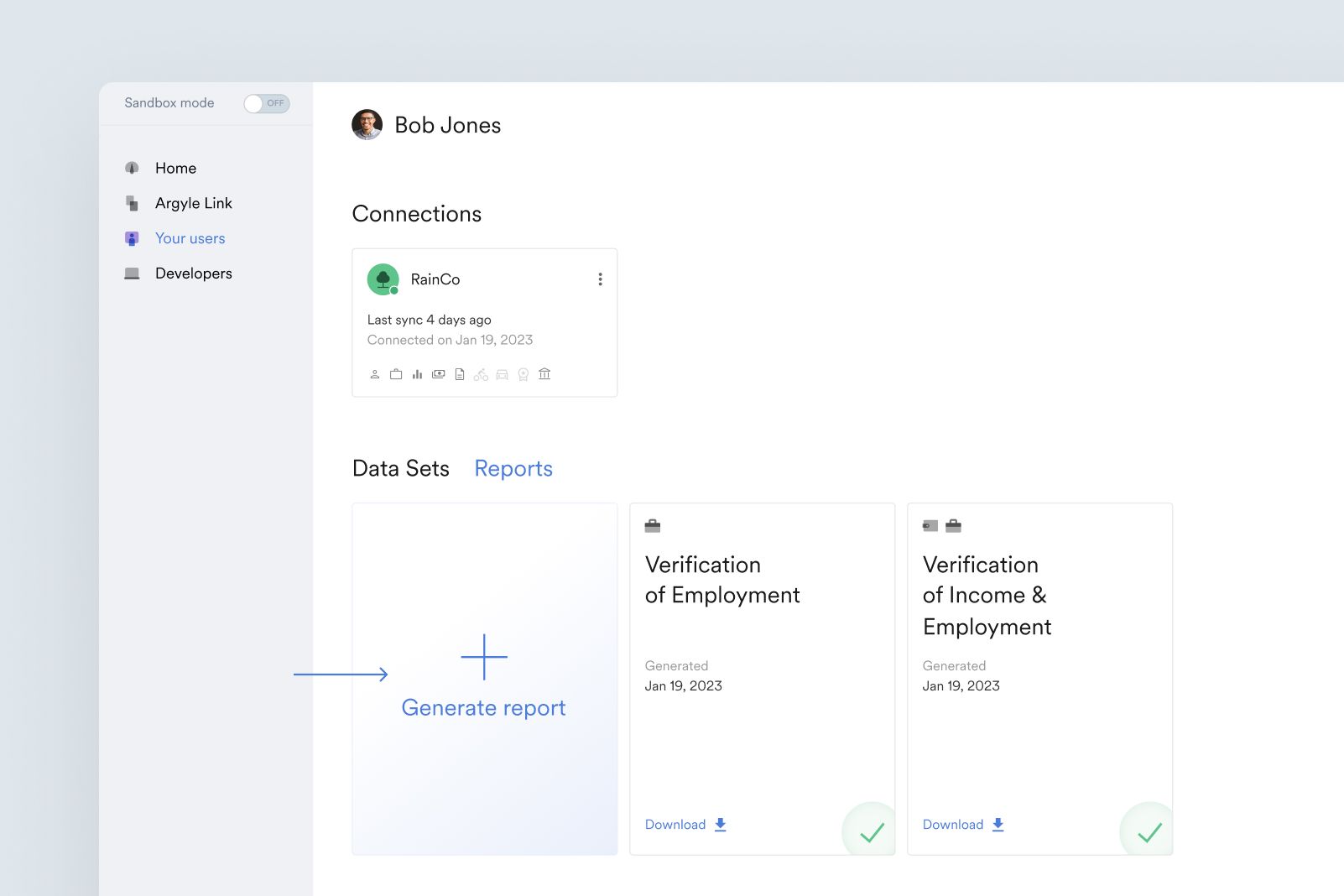Open Argyle Link in the sidebar

(193, 203)
